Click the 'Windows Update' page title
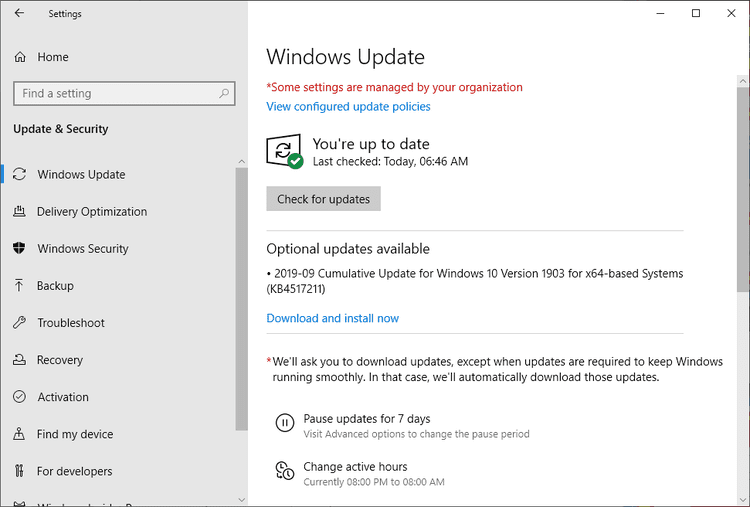750x507 pixels. (x=345, y=57)
